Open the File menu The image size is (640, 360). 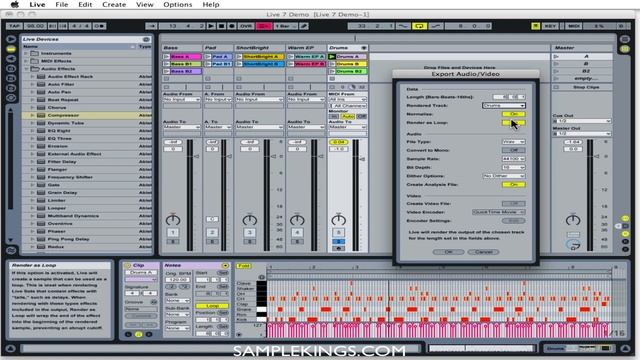tap(62, 4)
